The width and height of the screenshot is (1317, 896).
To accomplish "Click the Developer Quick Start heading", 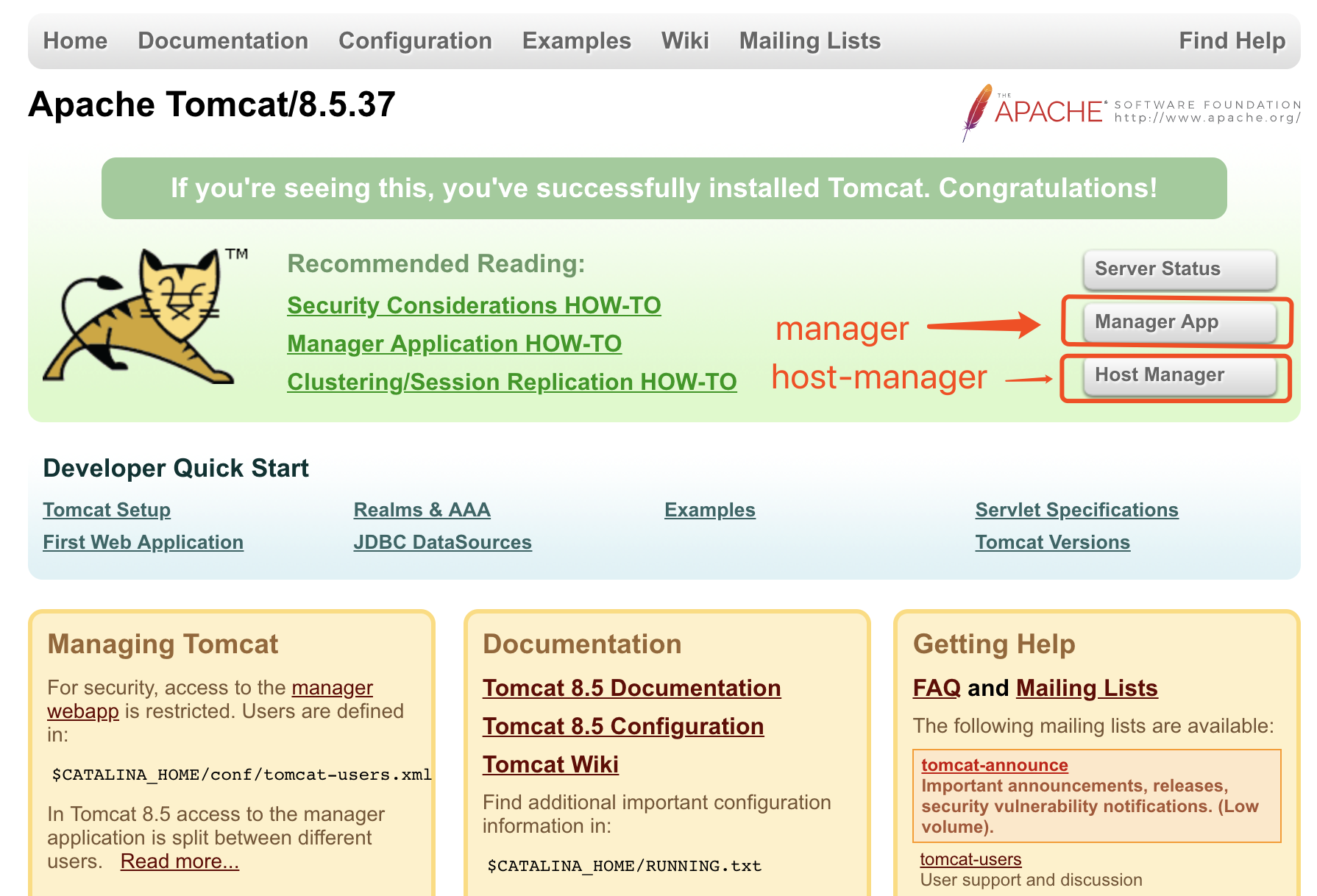I will click(x=176, y=469).
